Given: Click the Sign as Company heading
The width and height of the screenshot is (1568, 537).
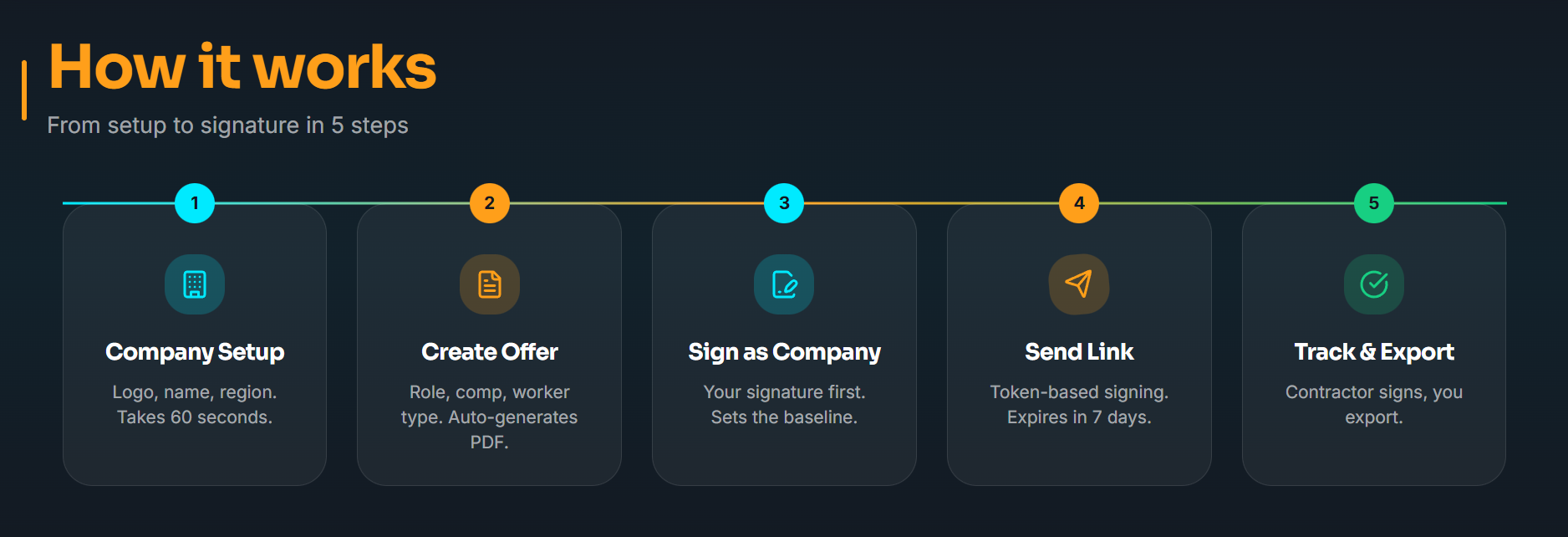Looking at the screenshot, I should (784, 352).
